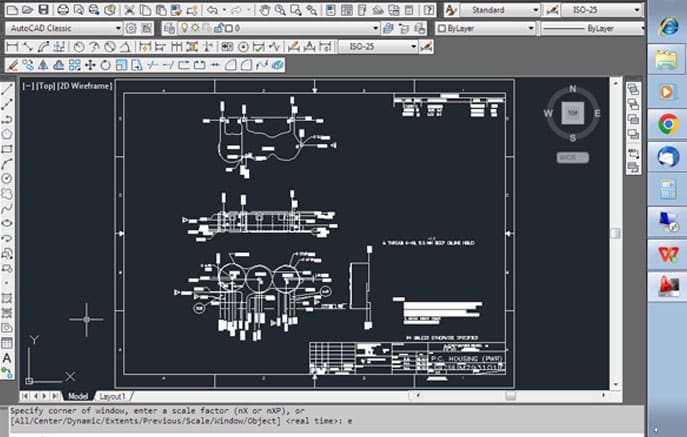The image size is (687, 437).
Task: Click the W direction on the ViewCube
Action: coord(548,114)
